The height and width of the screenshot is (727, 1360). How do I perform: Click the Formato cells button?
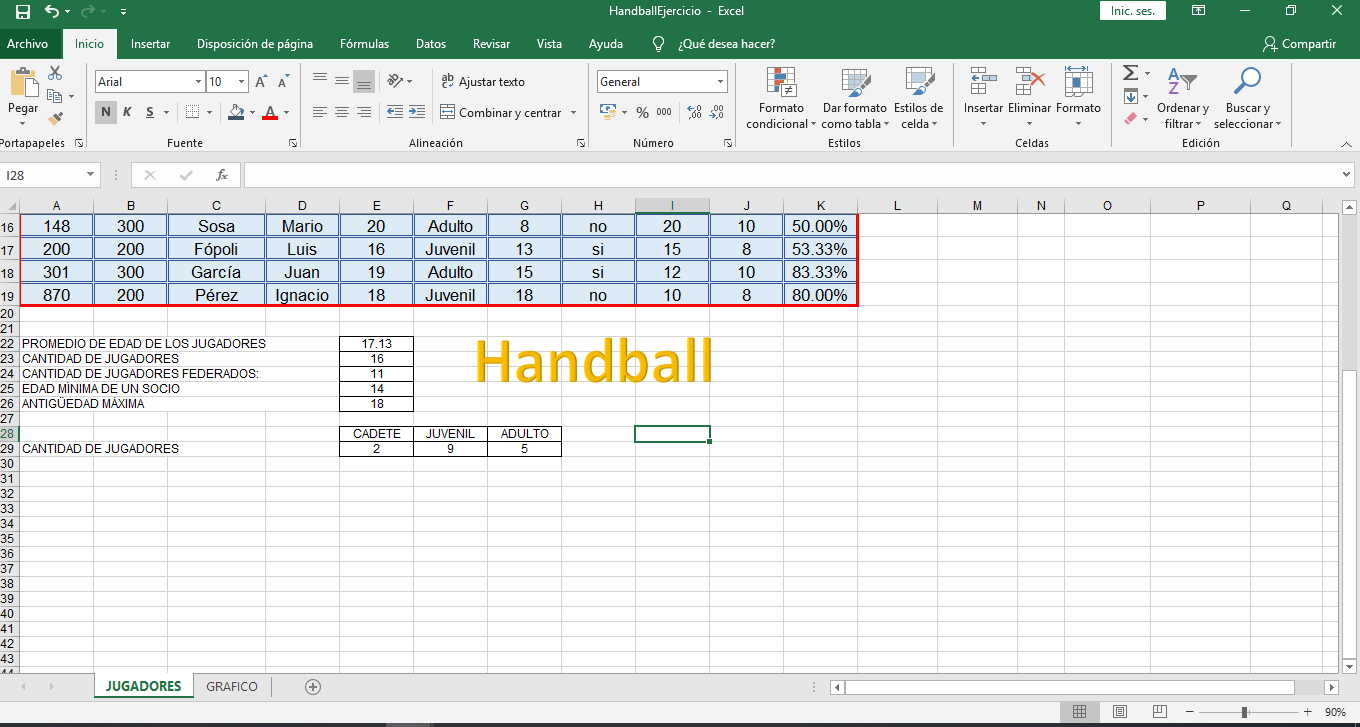coord(1078,98)
